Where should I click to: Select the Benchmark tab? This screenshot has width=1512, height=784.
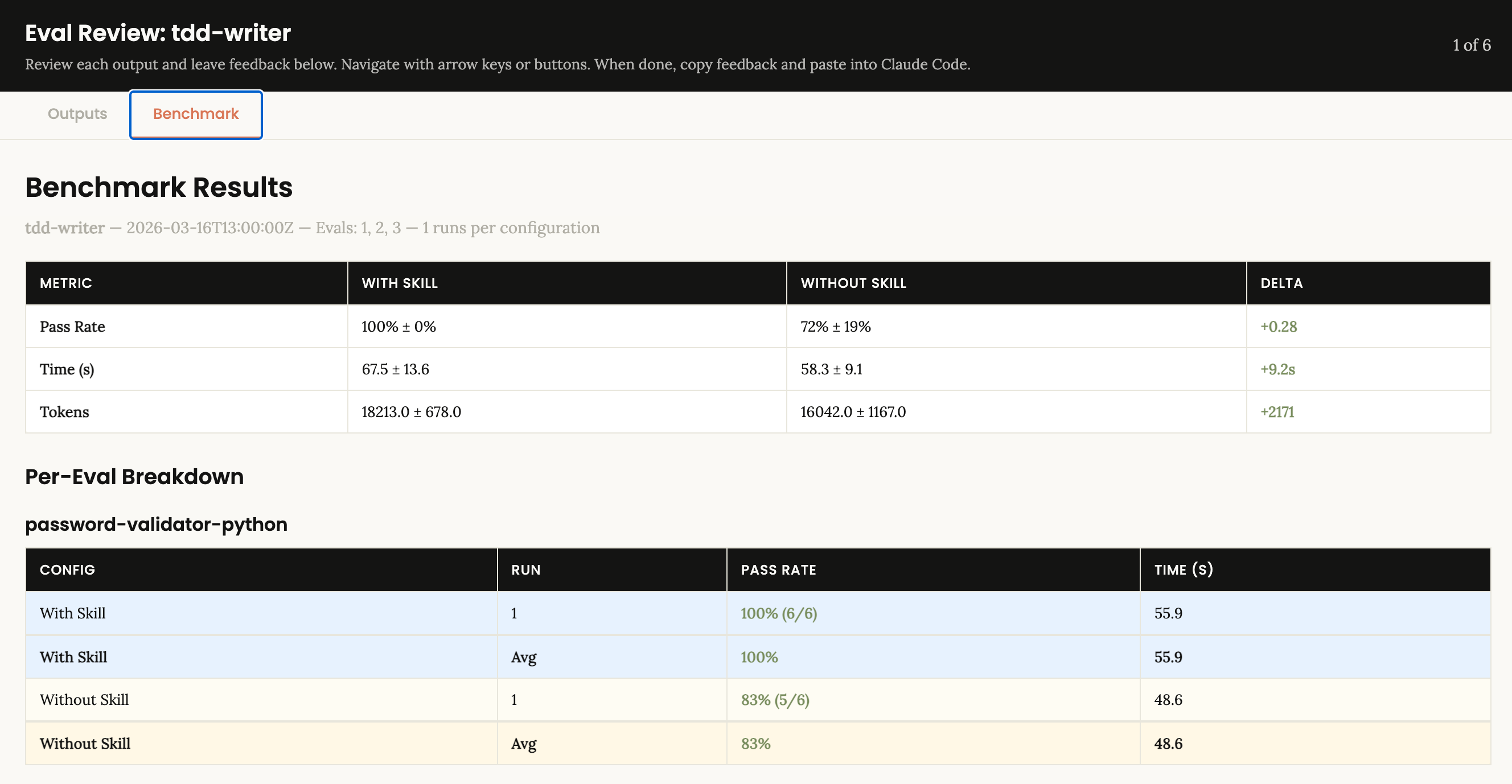[195, 114]
